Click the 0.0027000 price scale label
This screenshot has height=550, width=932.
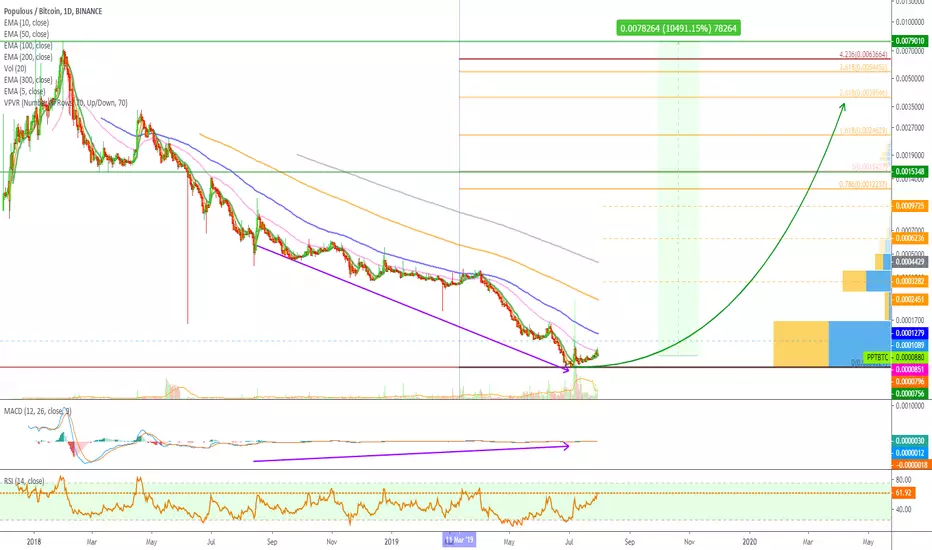click(910, 128)
